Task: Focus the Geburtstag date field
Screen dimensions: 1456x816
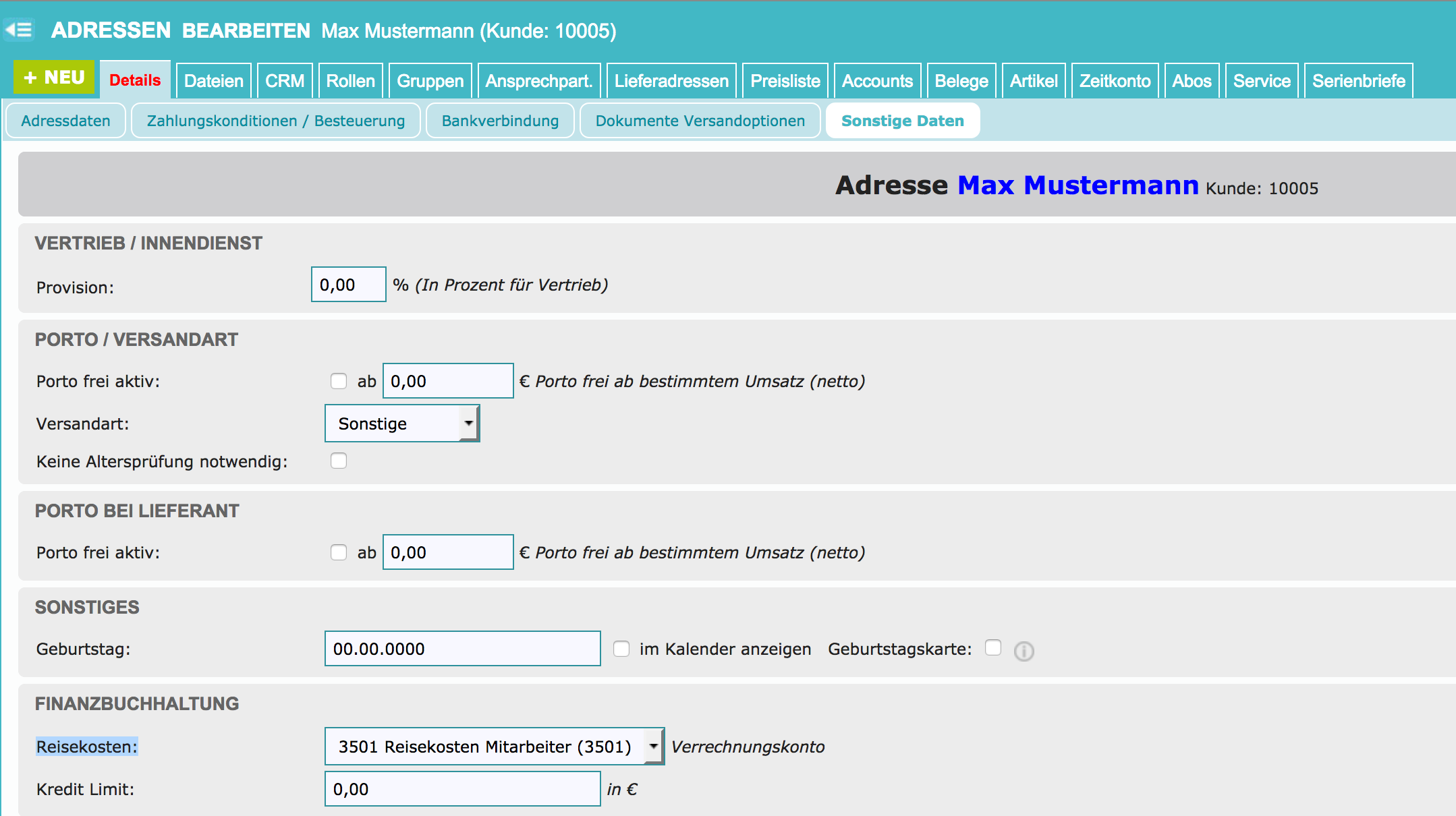Action: point(462,649)
